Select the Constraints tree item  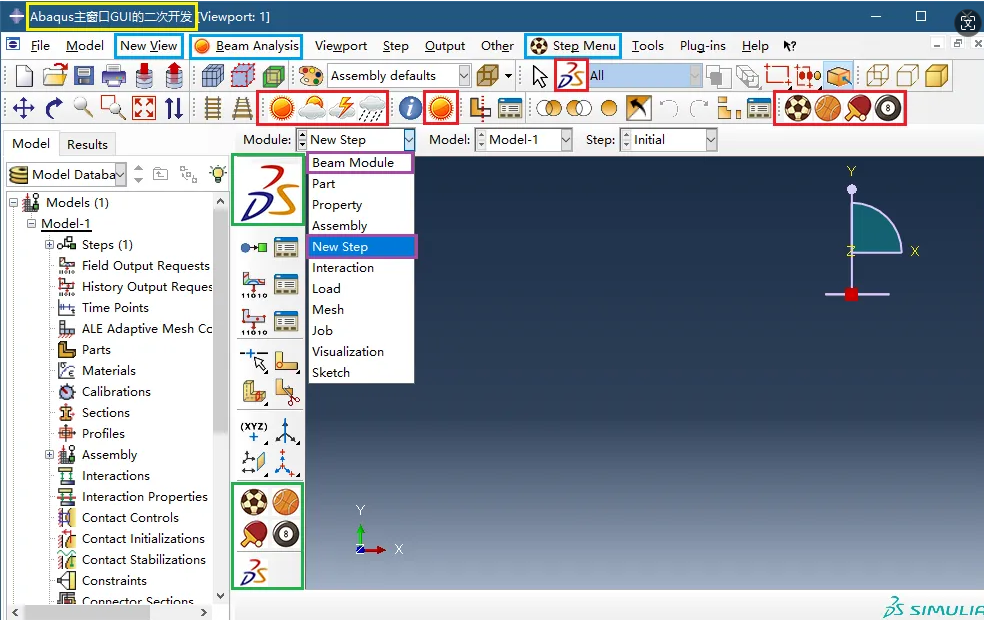114,580
